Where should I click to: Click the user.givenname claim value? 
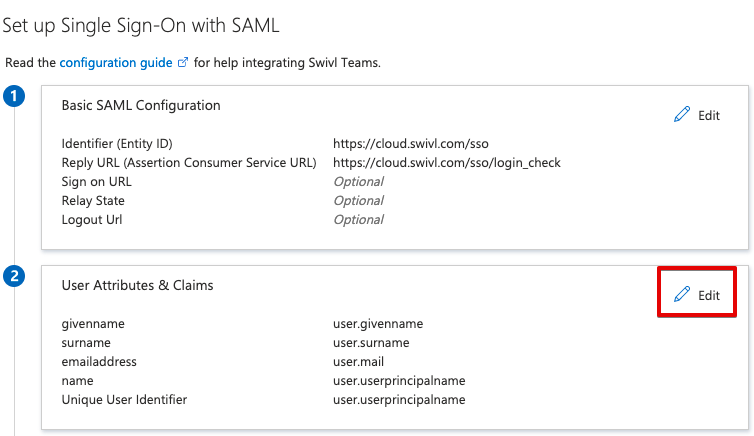[x=378, y=324]
